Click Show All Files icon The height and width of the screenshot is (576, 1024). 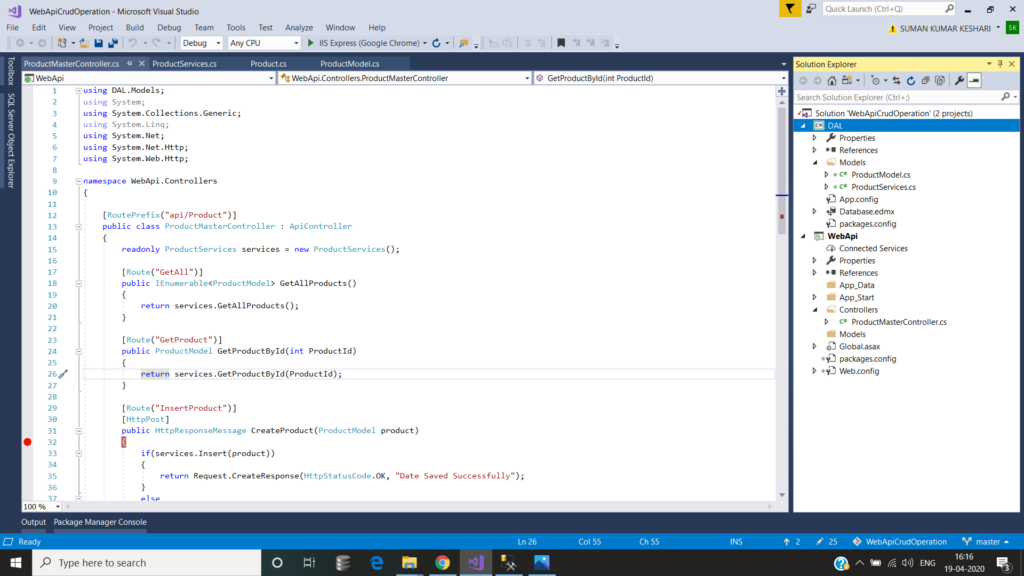(x=940, y=80)
